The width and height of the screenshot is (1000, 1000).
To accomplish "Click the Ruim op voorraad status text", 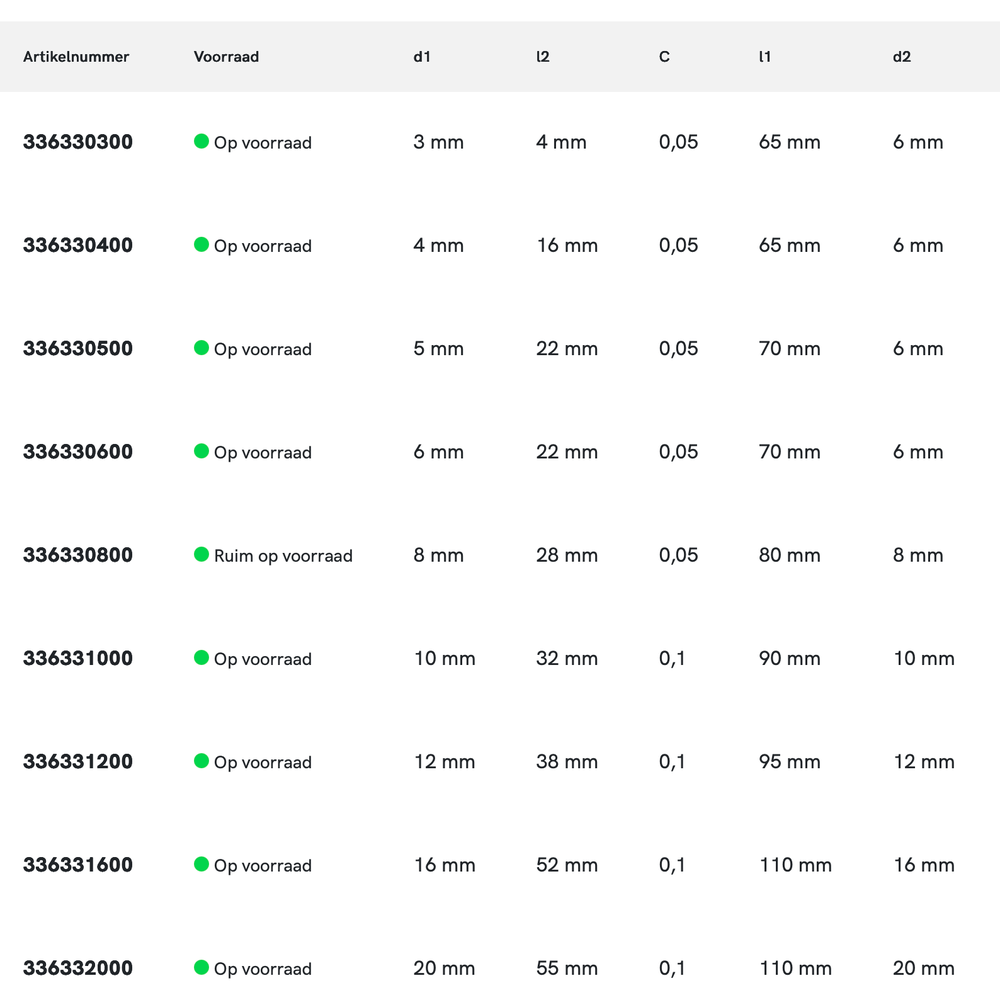I will click(283, 556).
